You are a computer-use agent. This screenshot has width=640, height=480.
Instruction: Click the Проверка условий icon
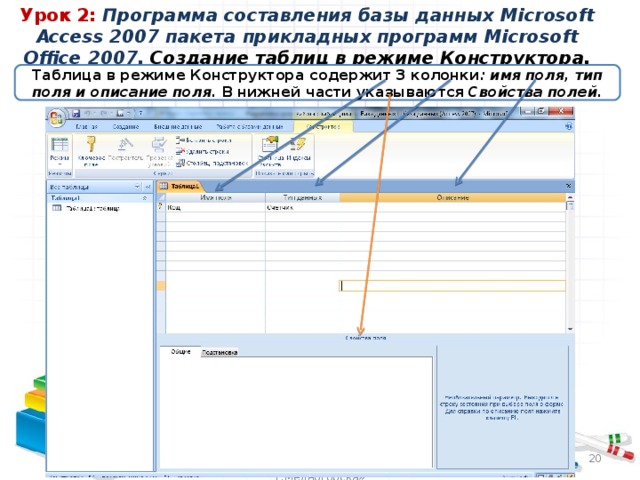coord(159,144)
